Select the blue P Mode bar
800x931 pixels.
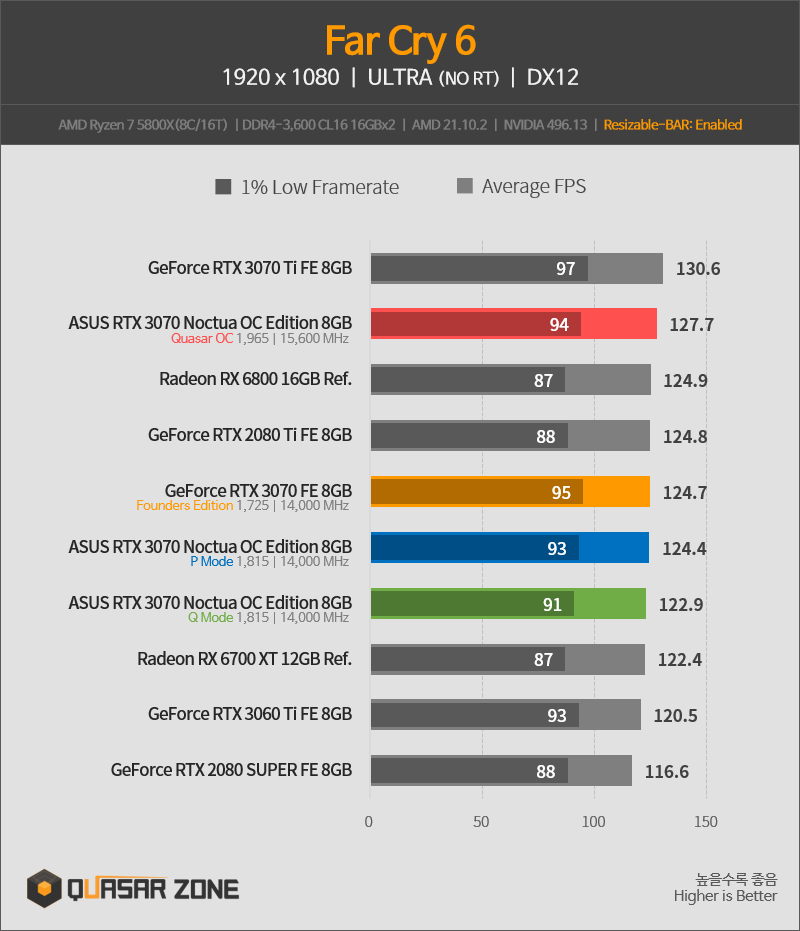tap(510, 547)
